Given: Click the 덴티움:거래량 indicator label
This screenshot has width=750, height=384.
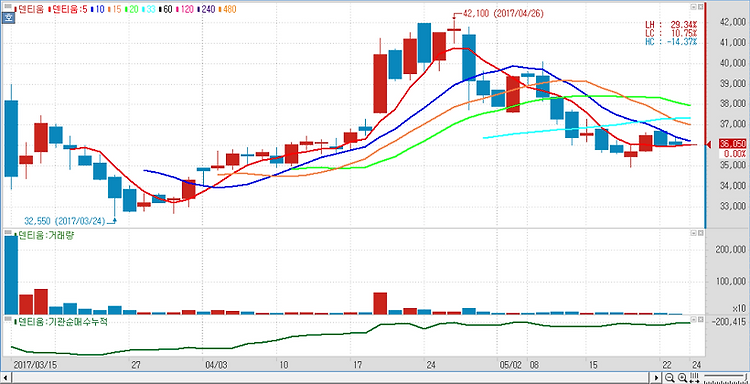Looking at the screenshot, I should coord(44,235).
